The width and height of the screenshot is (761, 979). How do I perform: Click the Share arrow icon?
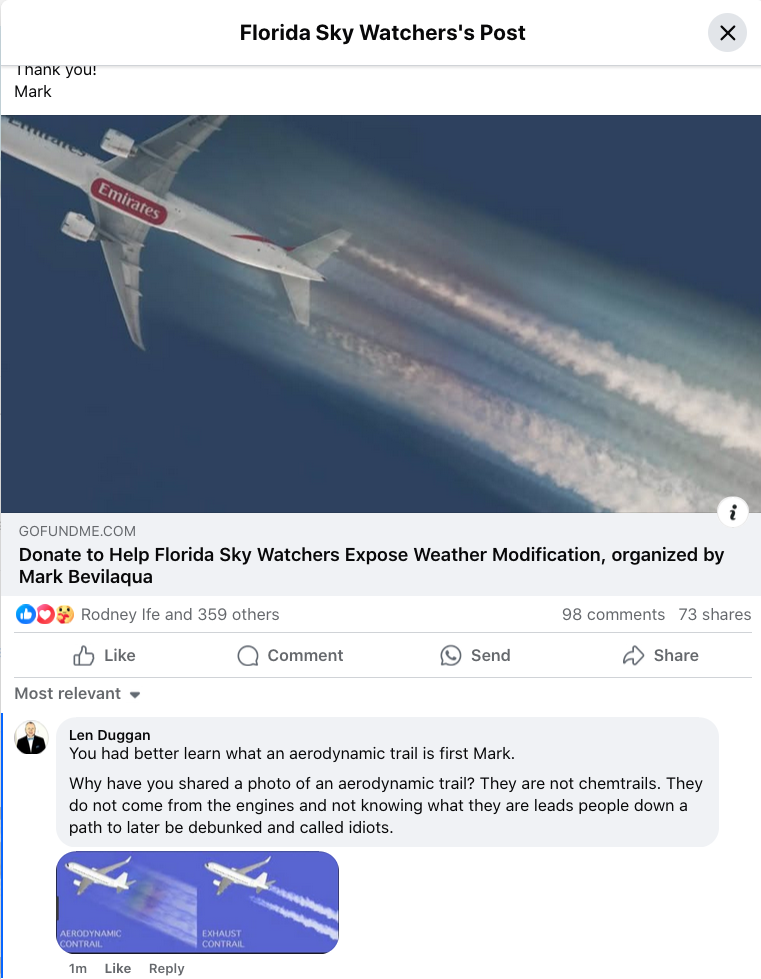pos(633,656)
